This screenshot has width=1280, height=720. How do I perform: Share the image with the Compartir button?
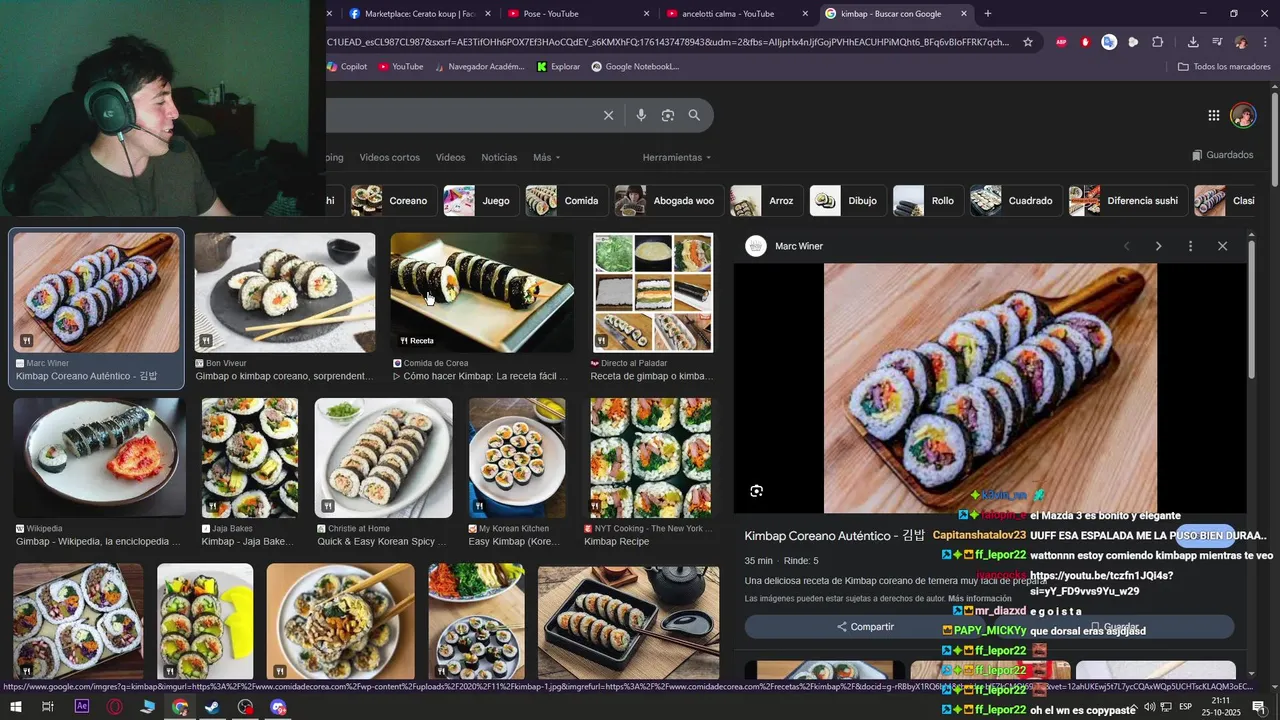point(866,627)
